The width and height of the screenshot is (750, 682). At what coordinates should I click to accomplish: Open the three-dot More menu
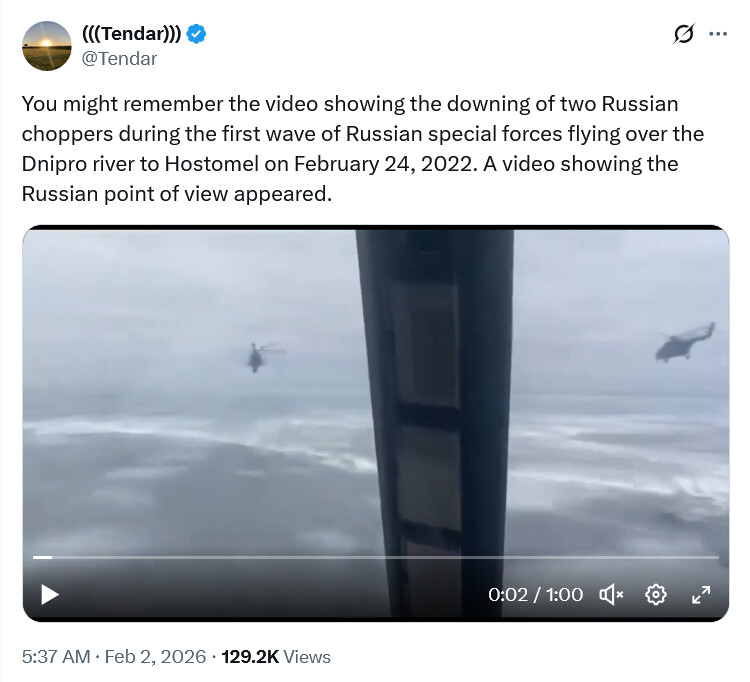[x=717, y=34]
